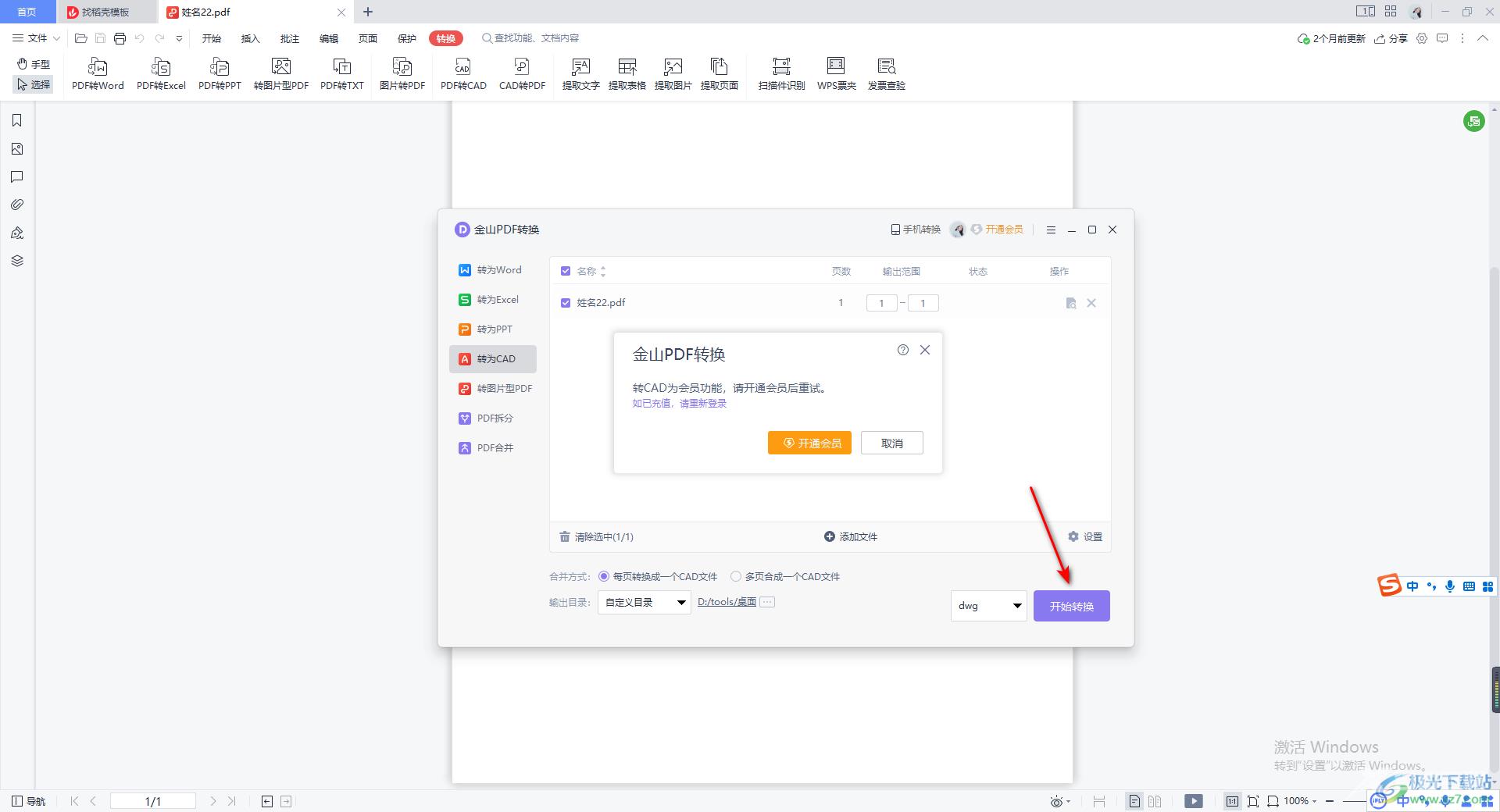Click 添加文件 to add files
The width and height of the screenshot is (1500, 812).
click(851, 536)
